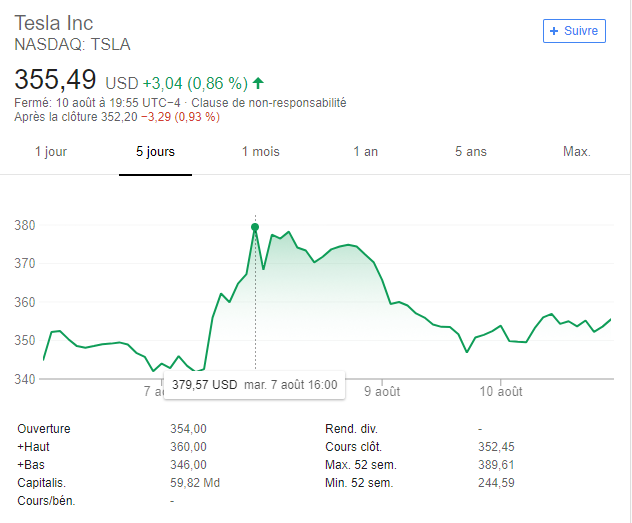The height and width of the screenshot is (523, 632).
Task: Click the plus icon in Suivre button
Action: click(554, 31)
